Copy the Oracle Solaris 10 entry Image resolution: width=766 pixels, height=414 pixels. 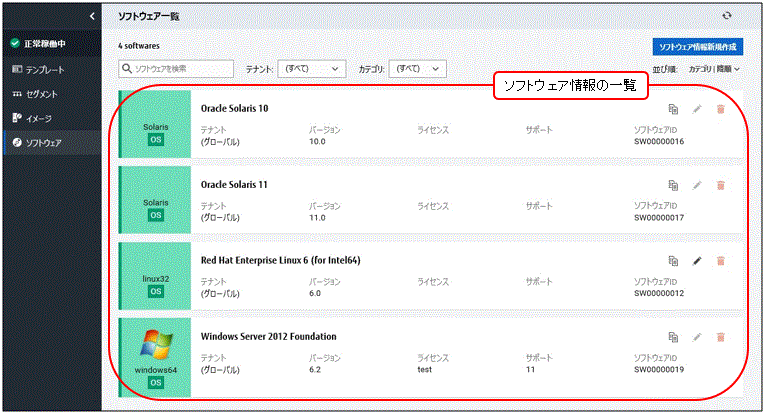coord(673,109)
